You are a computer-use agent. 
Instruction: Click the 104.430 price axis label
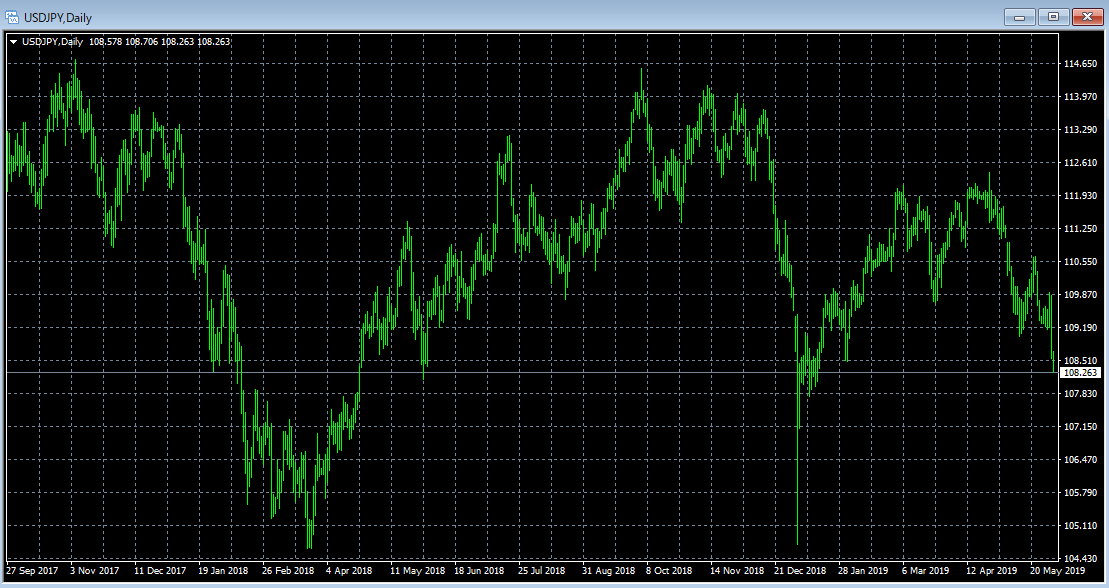1080,558
